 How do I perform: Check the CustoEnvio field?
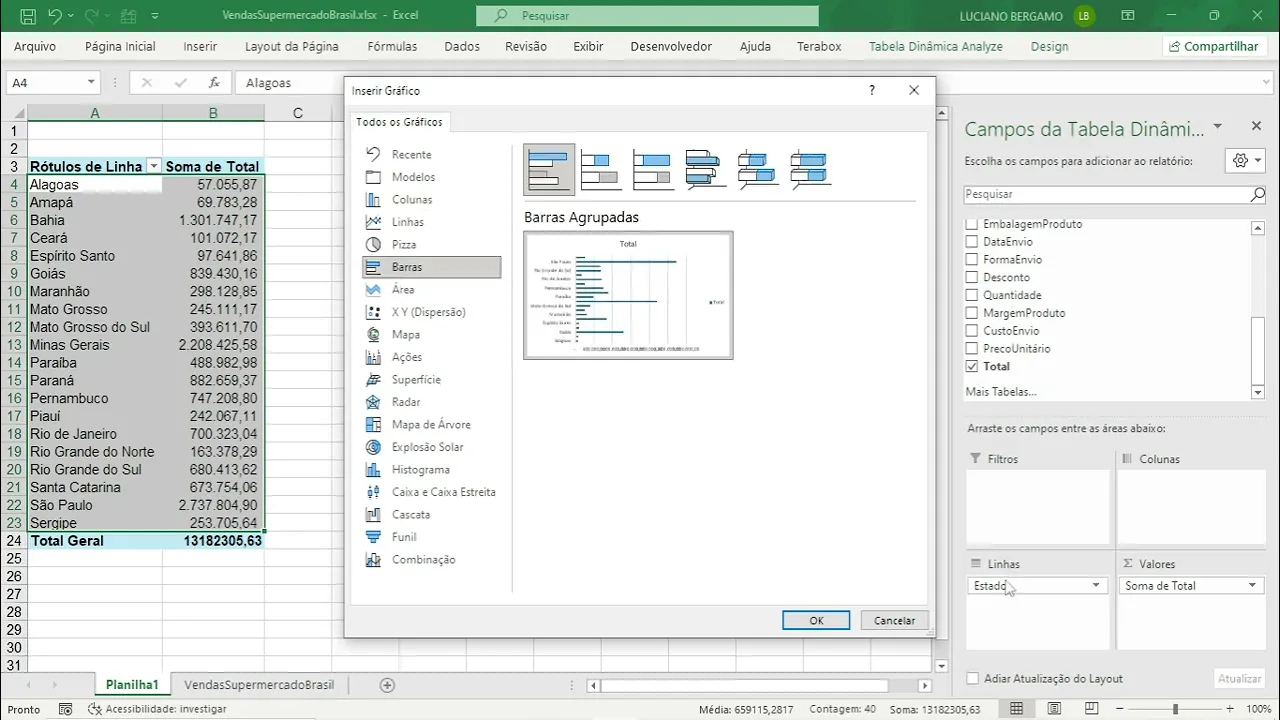tap(971, 331)
